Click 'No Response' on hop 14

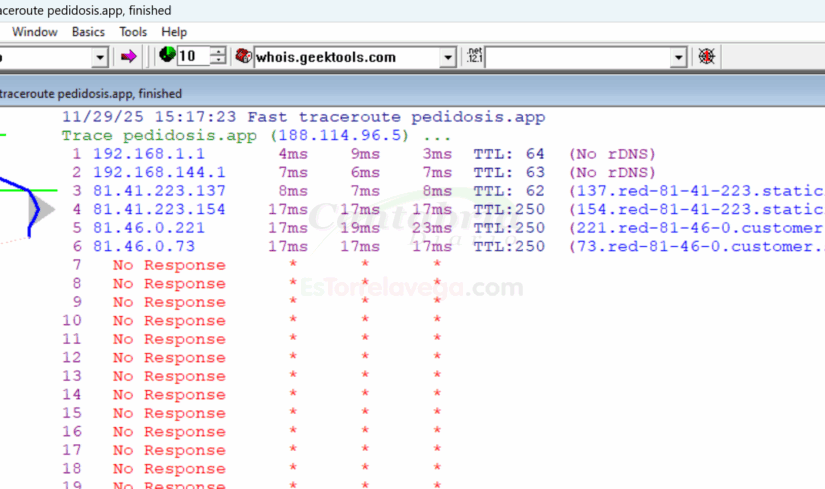click(x=169, y=394)
